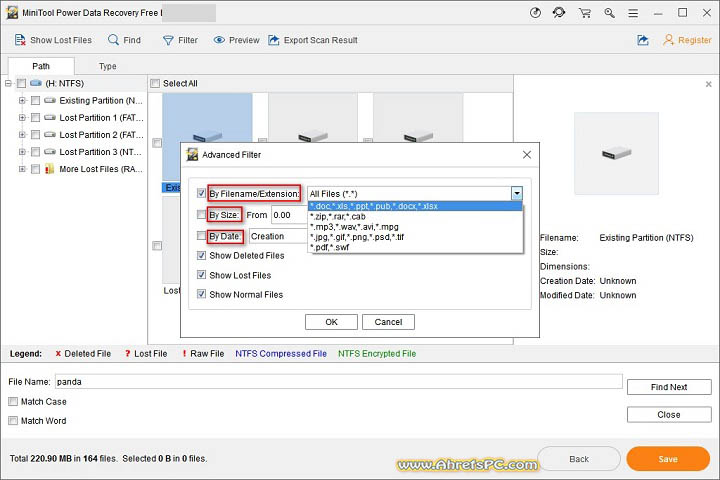The height and width of the screenshot is (480, 720).
Task: Switch to the Type tab
Action: [x=107, y=66]
